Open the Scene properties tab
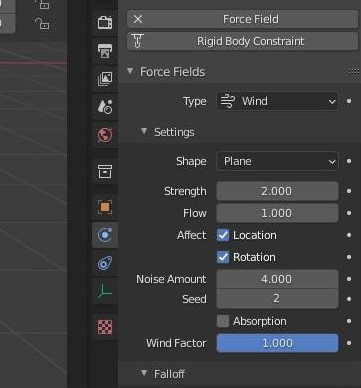 coord(105,107)
